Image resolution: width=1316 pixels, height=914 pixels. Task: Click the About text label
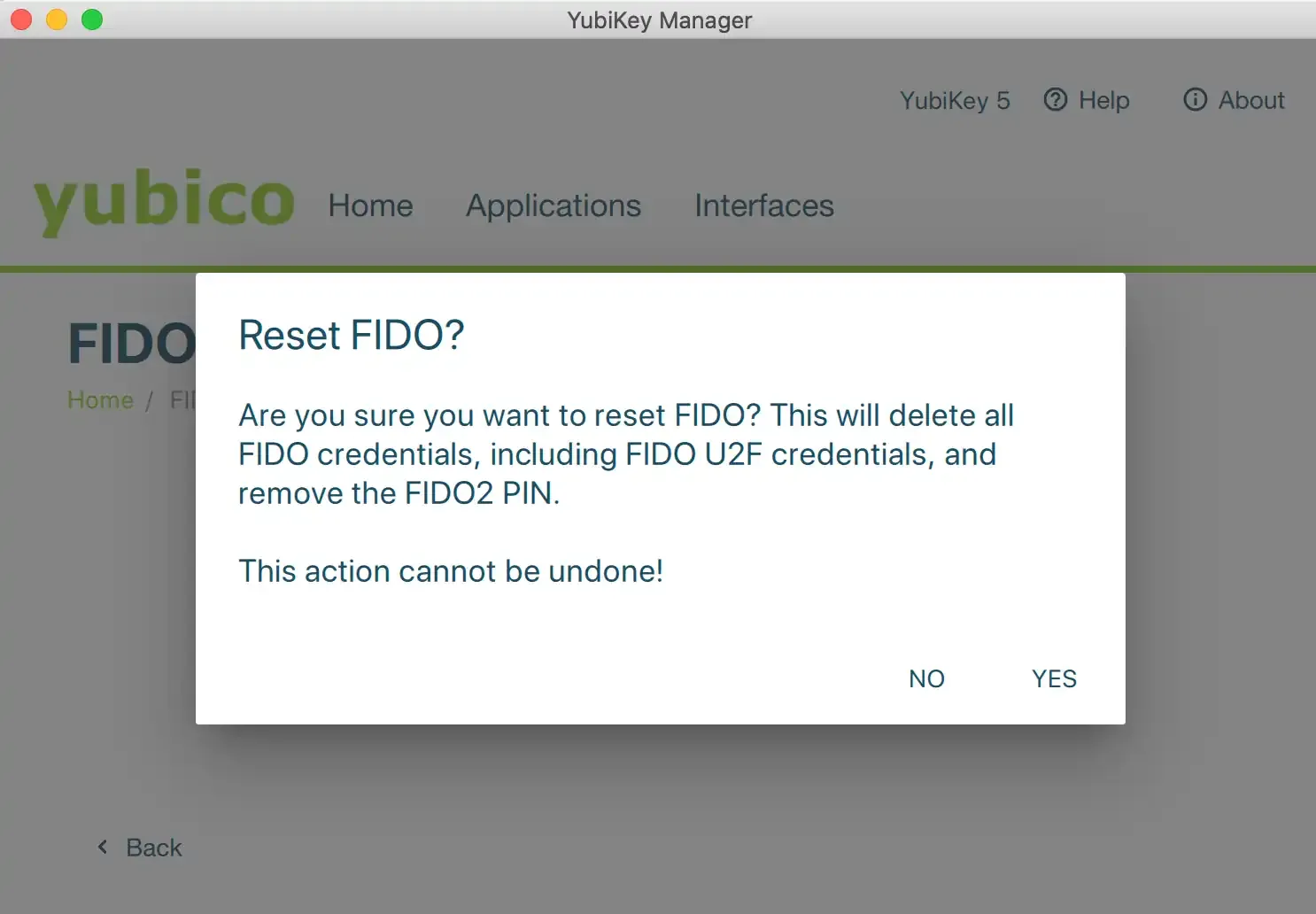pyautogui.click(x=1251, y=100)
